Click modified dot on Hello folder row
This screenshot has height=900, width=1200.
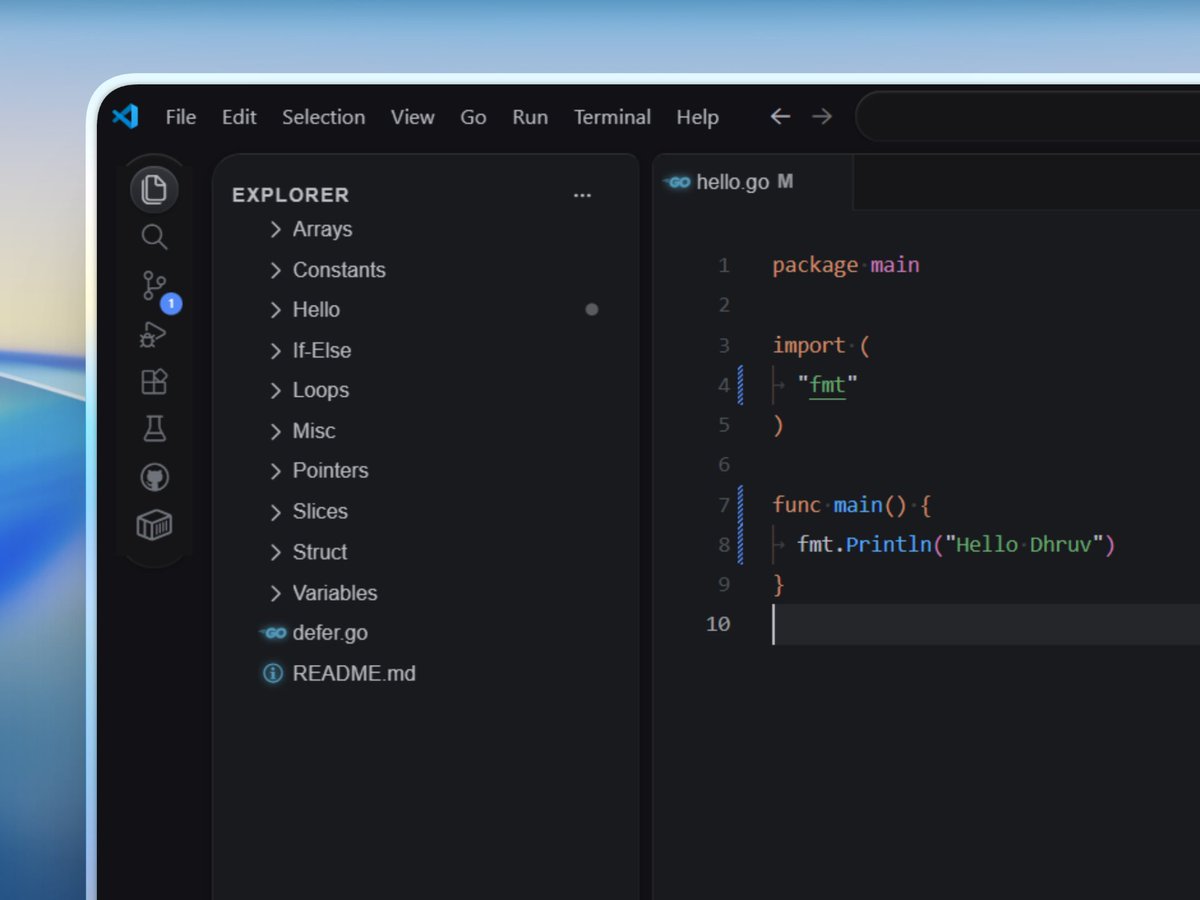pyautogui.click(x=591, y=310)
